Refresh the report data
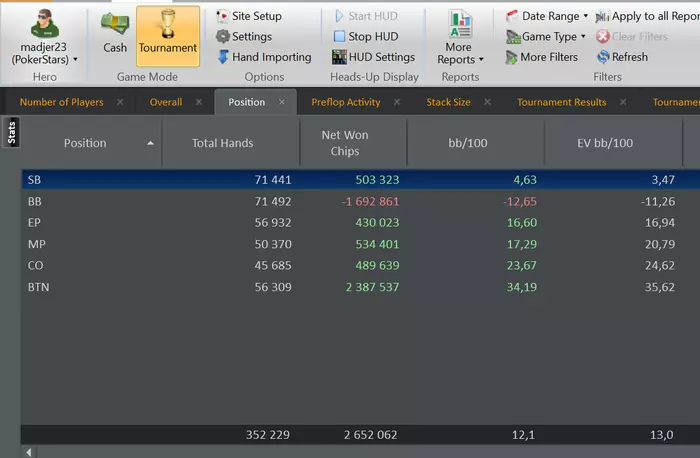 pos(622,57)
